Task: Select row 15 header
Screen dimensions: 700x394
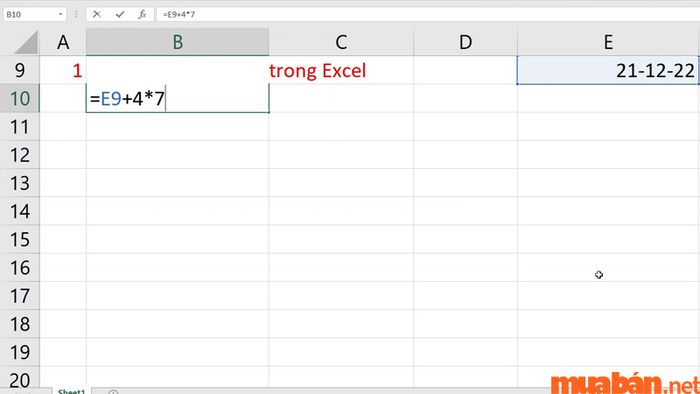Action: [x=20, y=239]
